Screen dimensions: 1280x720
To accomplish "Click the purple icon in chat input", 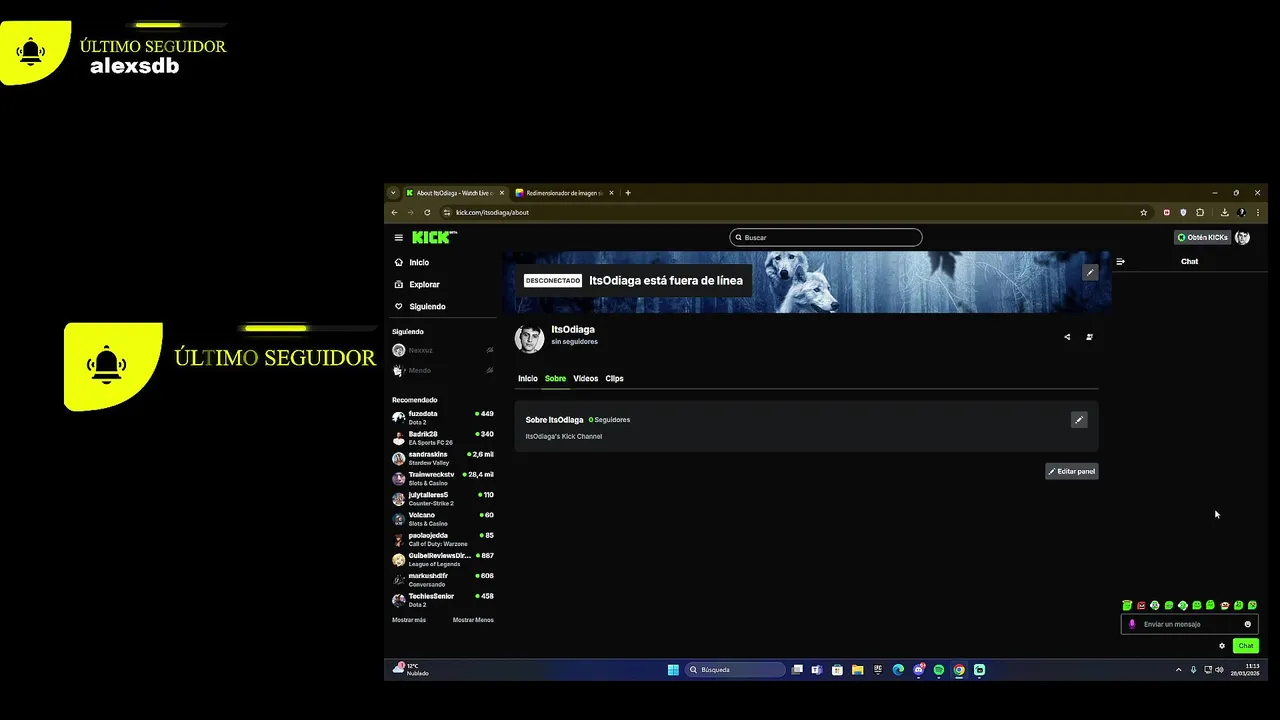I will click(x=1132, y=624).
